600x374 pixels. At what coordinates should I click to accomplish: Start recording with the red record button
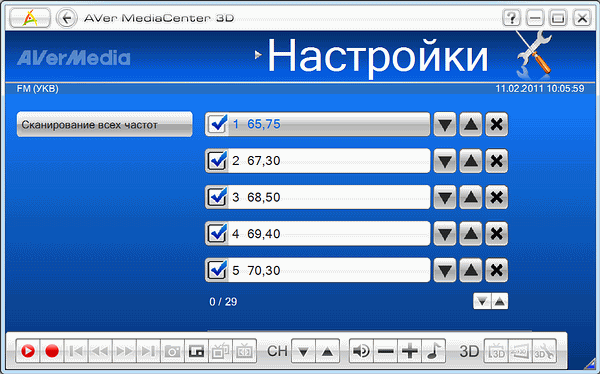[52, 351]
